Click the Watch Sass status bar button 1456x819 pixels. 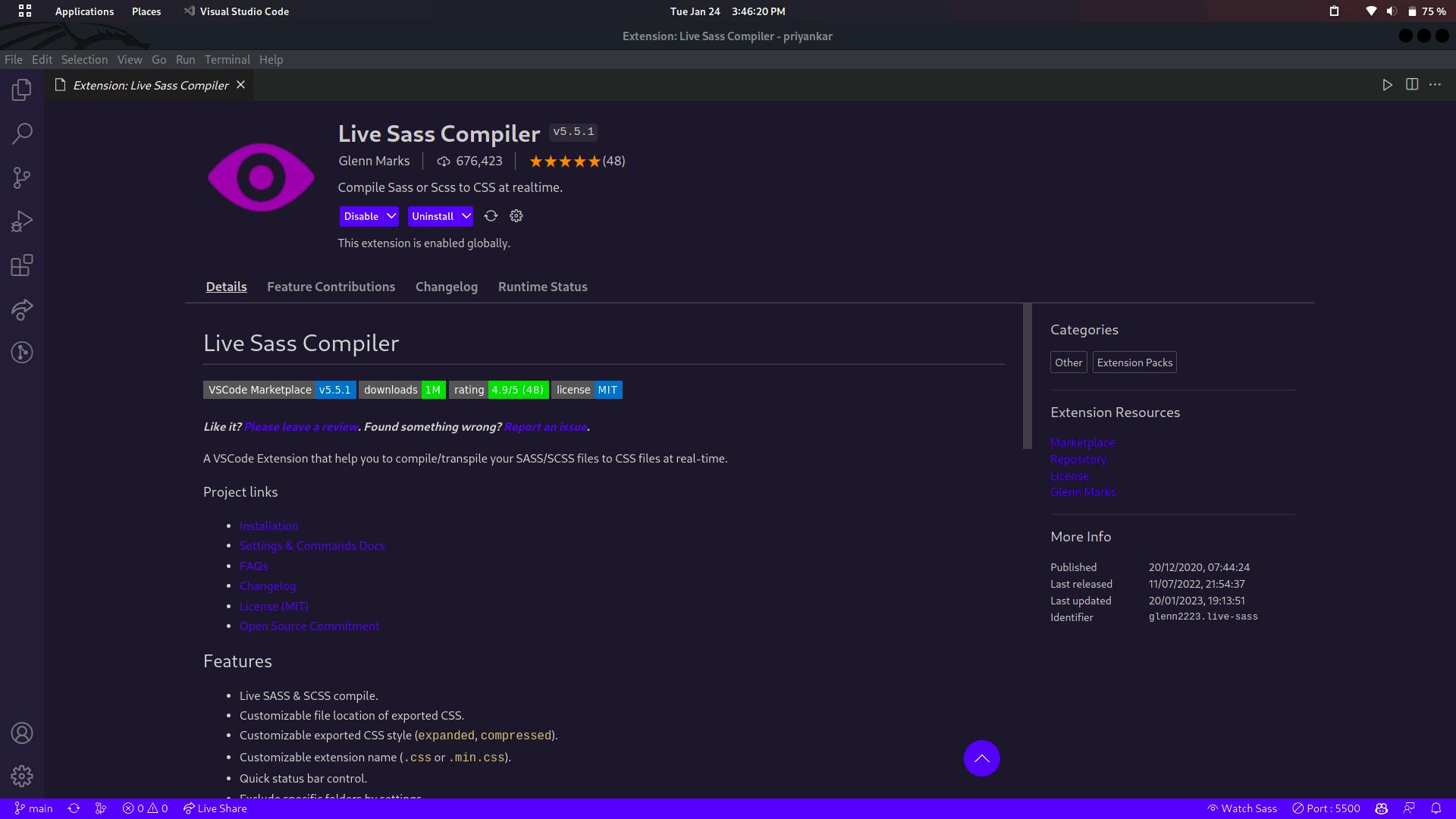[x=1242, y=808]
